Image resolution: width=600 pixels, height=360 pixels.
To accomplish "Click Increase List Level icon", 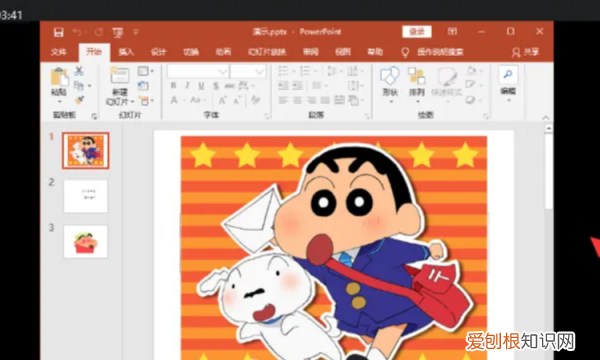I will (x=298, y=86).
